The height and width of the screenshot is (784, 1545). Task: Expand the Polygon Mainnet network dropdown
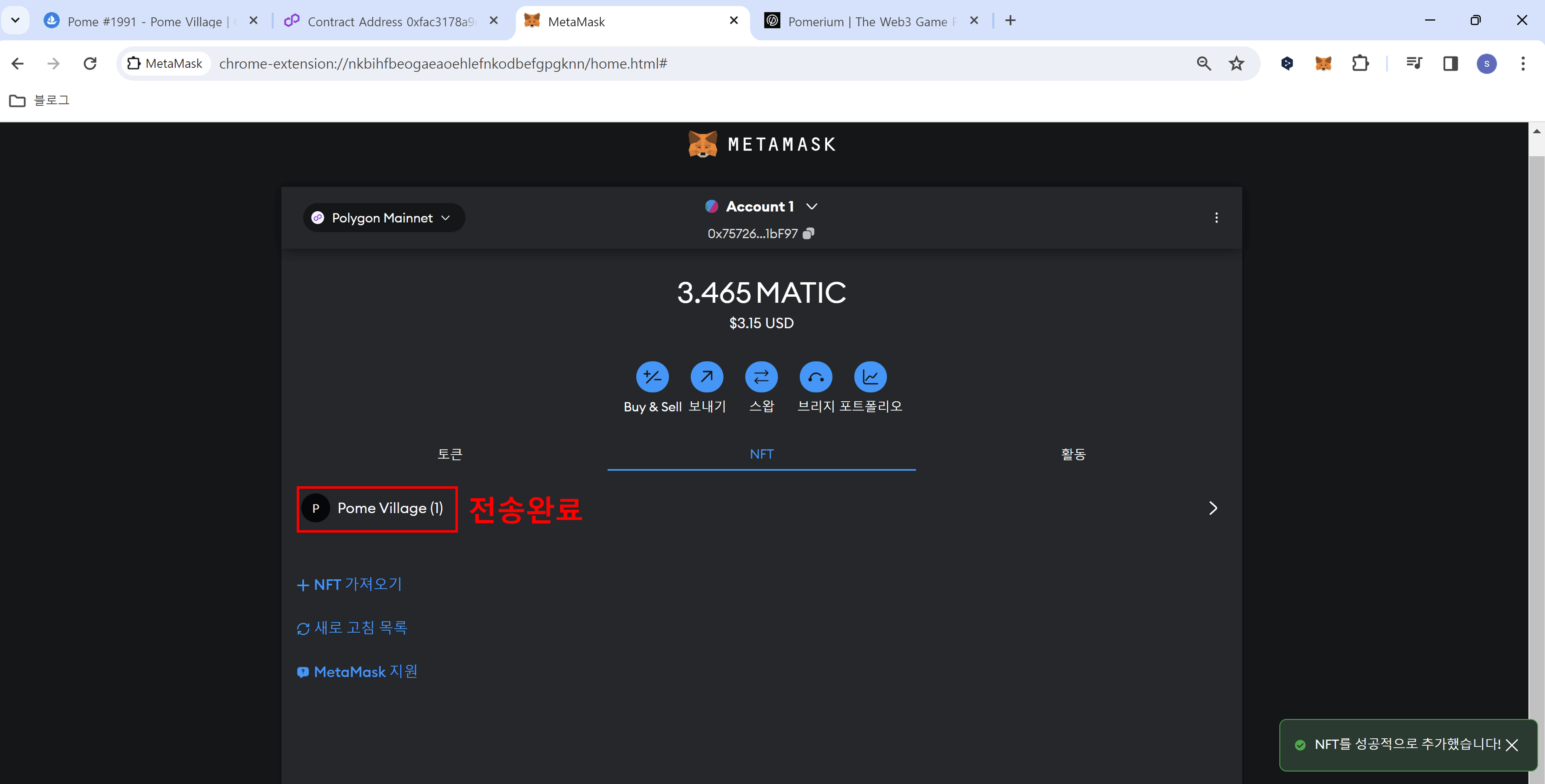tap(384, 218)
